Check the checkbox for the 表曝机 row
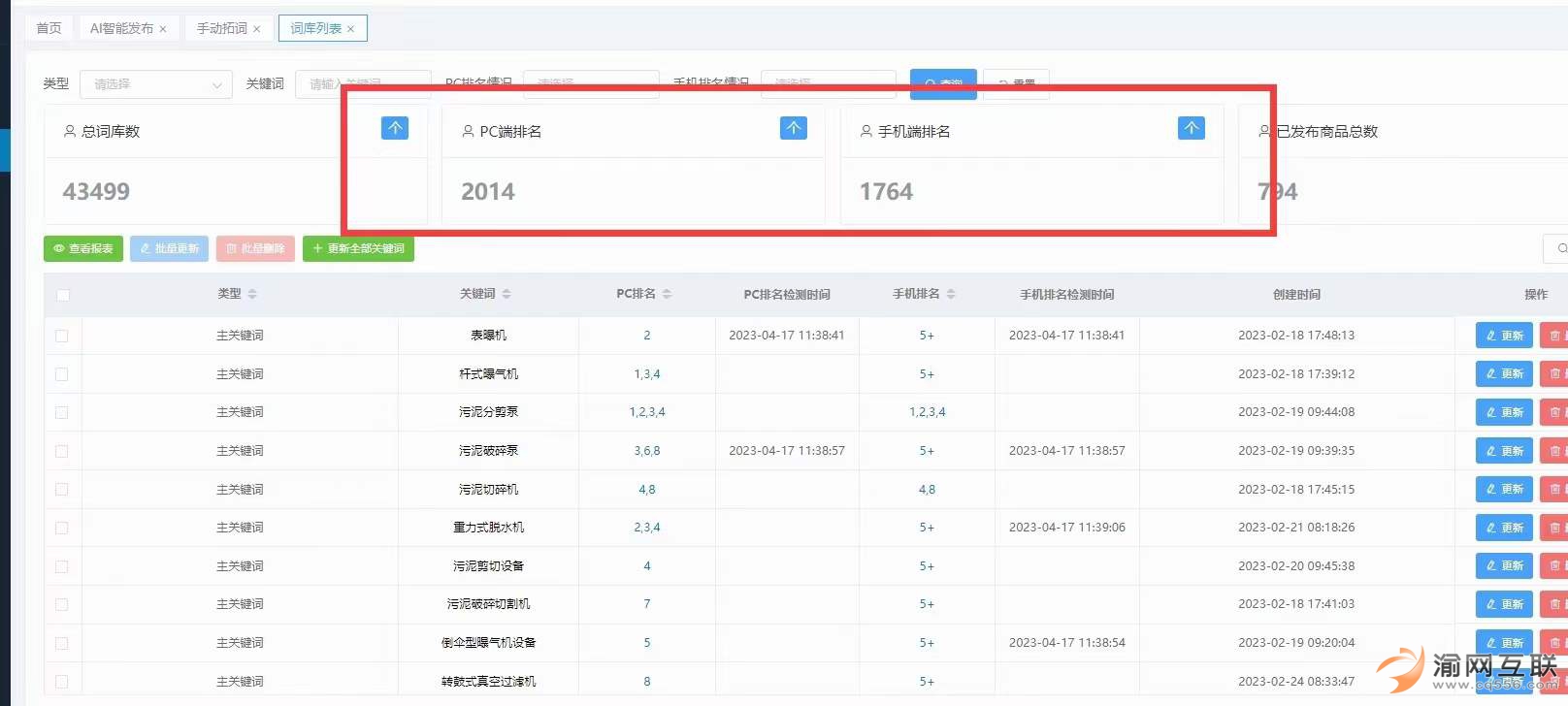Screen dimensions: 1568x706 (x=62, y=336)
